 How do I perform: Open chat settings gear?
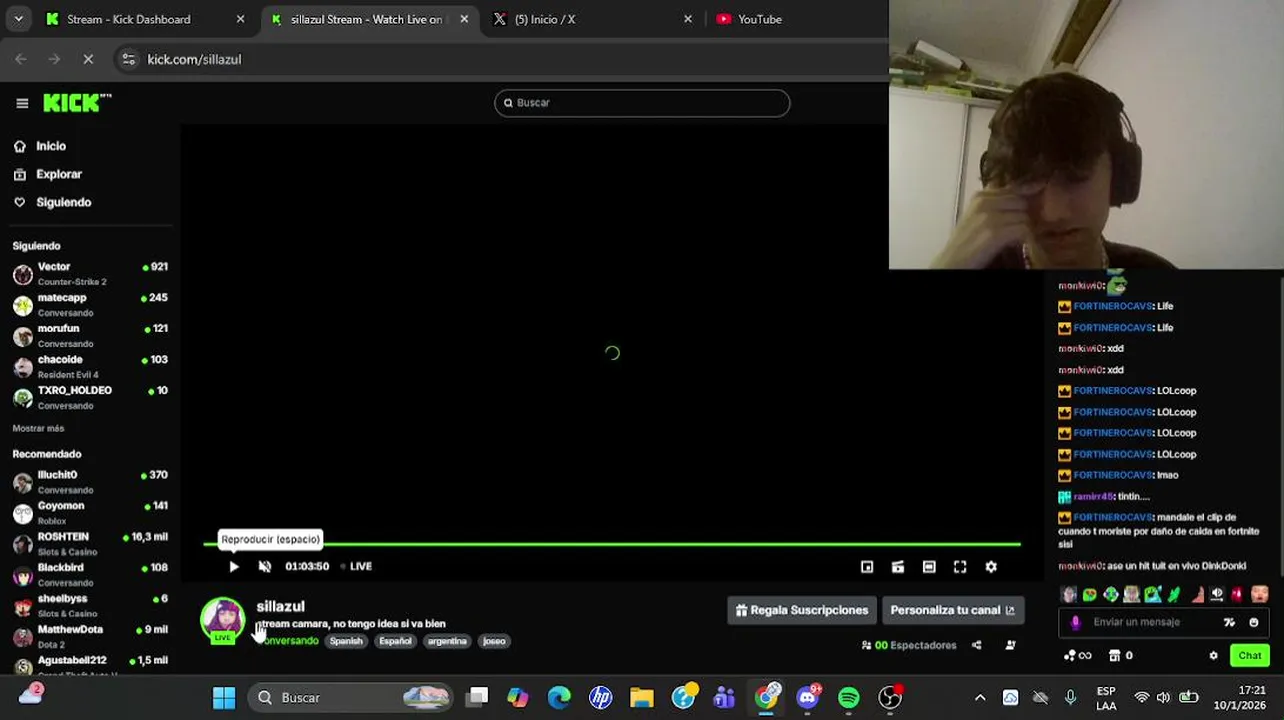(1214, 656)
